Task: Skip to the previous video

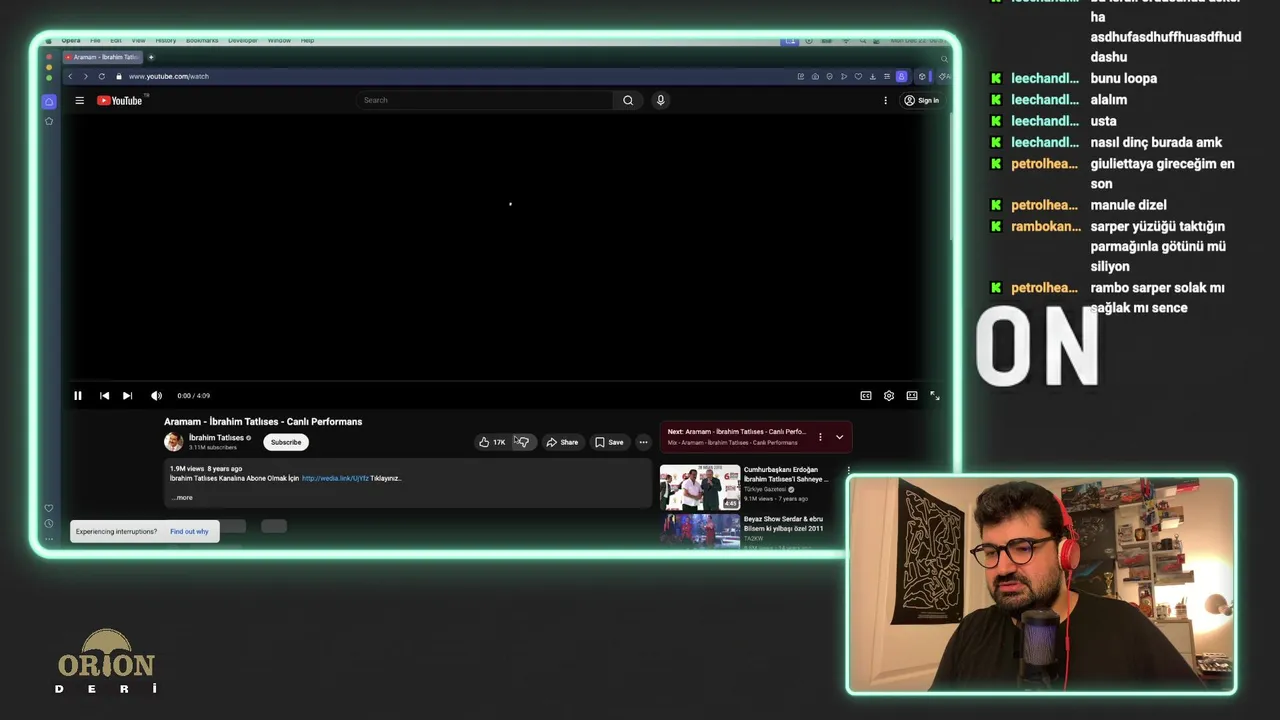Action: (104, 396)
